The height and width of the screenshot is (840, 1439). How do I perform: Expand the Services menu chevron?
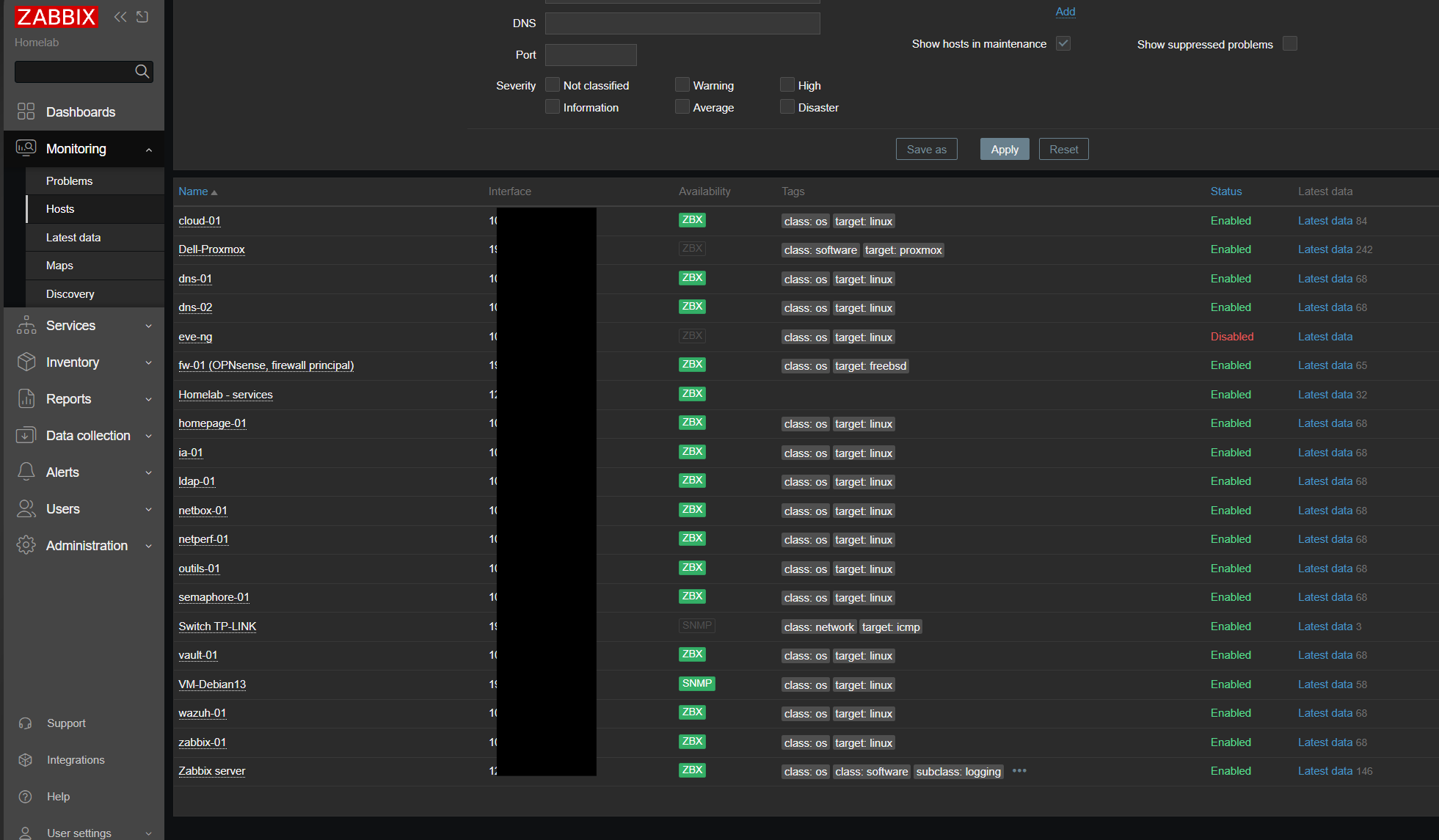(149, 326)
